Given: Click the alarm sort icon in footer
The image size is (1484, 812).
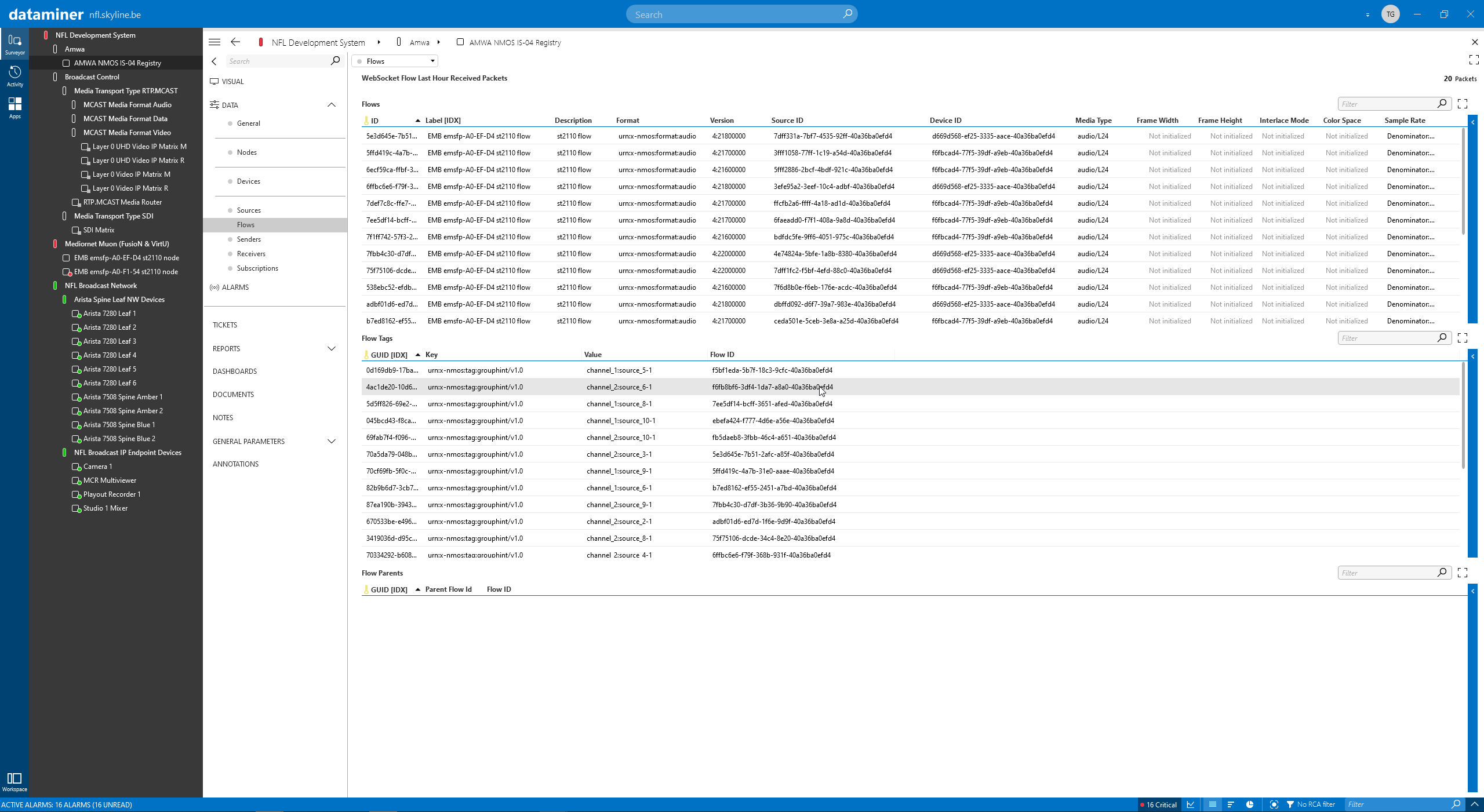Looking at the screenshot, I should [1231, 804].
